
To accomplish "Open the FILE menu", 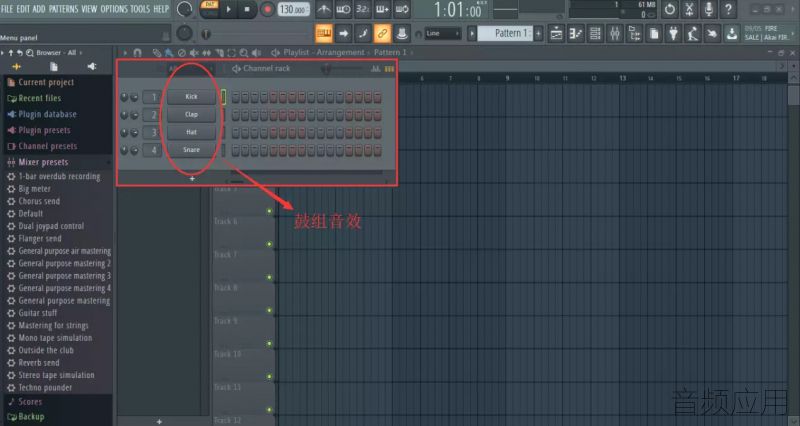I will tap(7, 9).
